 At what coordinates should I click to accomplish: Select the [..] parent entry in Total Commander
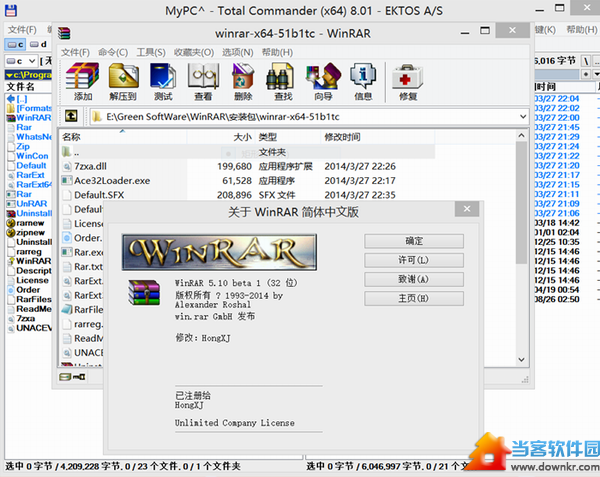[x=29, y=99]
